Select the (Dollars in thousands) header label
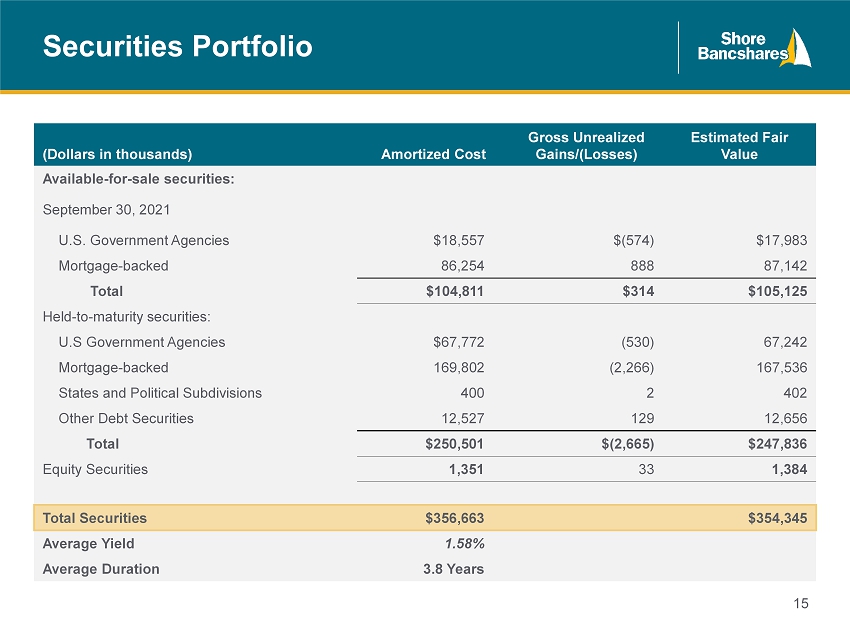Image resolution: width=850 pixels, height=636 pixels. point(117,154)
